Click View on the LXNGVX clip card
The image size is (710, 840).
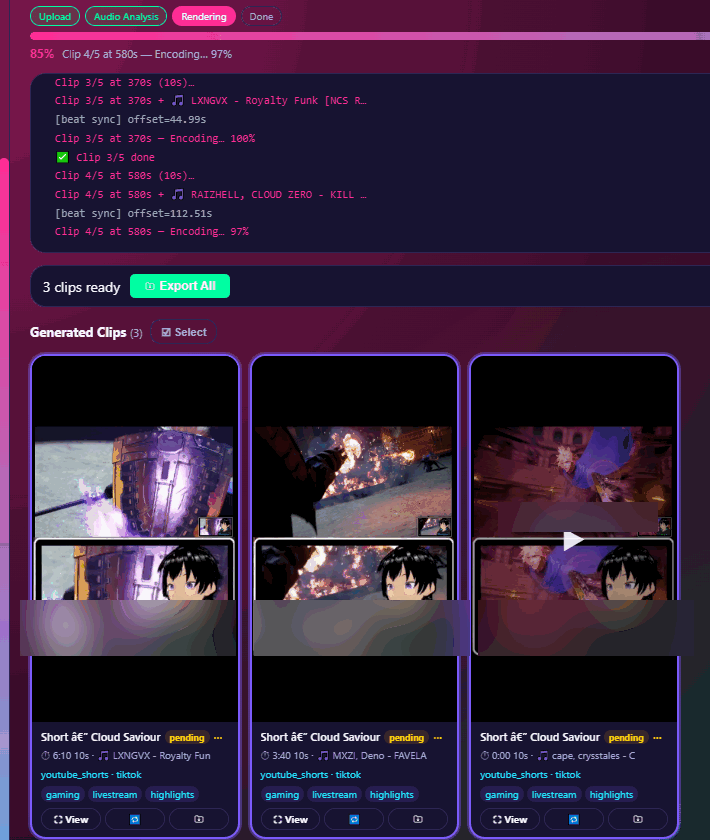(x=71, y=819)
